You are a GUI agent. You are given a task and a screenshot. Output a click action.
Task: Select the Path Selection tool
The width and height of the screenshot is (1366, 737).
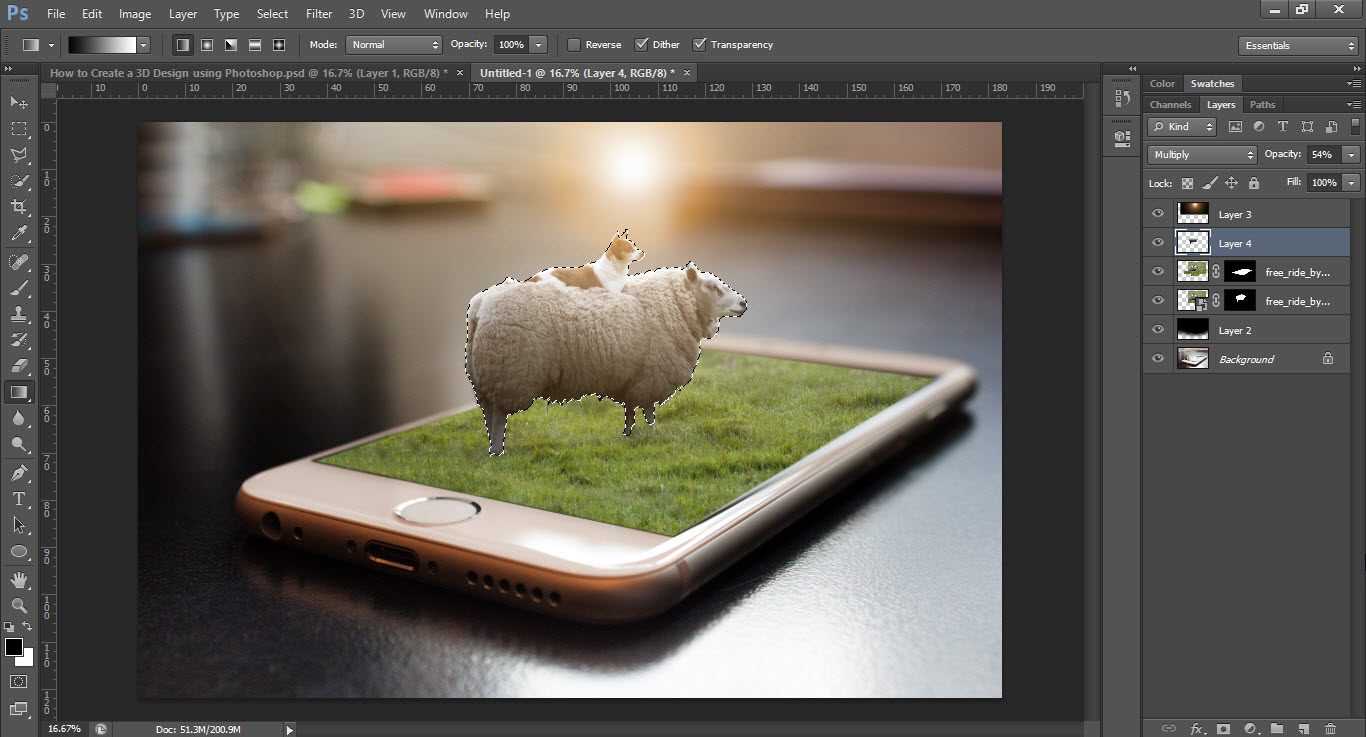point(19,525)
